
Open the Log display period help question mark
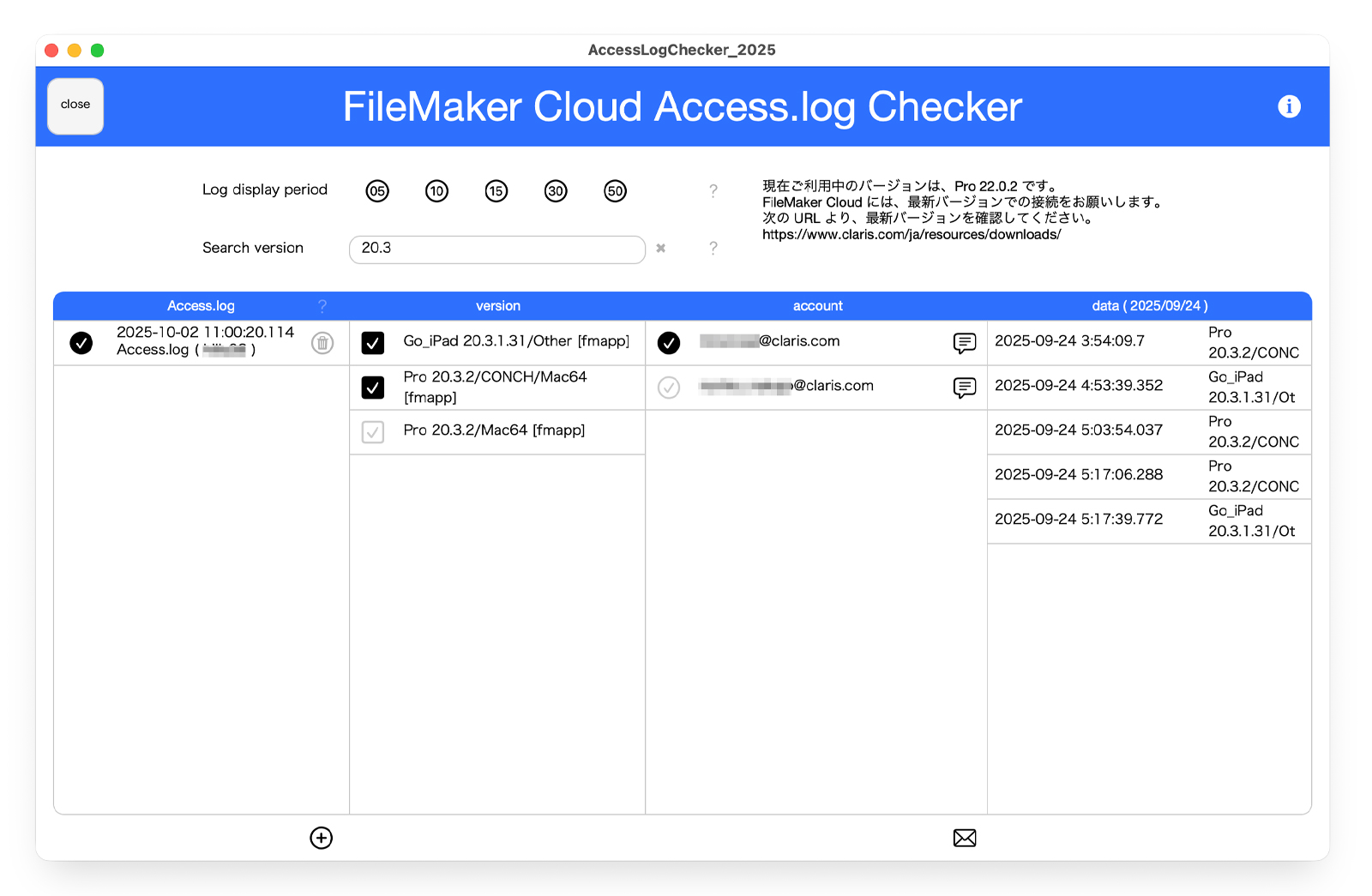point(713,191)
